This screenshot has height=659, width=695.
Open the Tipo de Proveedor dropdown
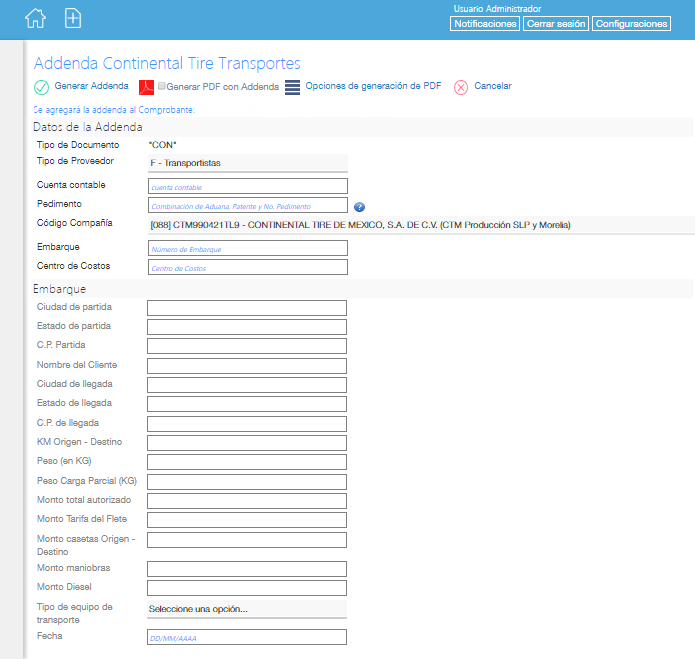pos(246,162)
